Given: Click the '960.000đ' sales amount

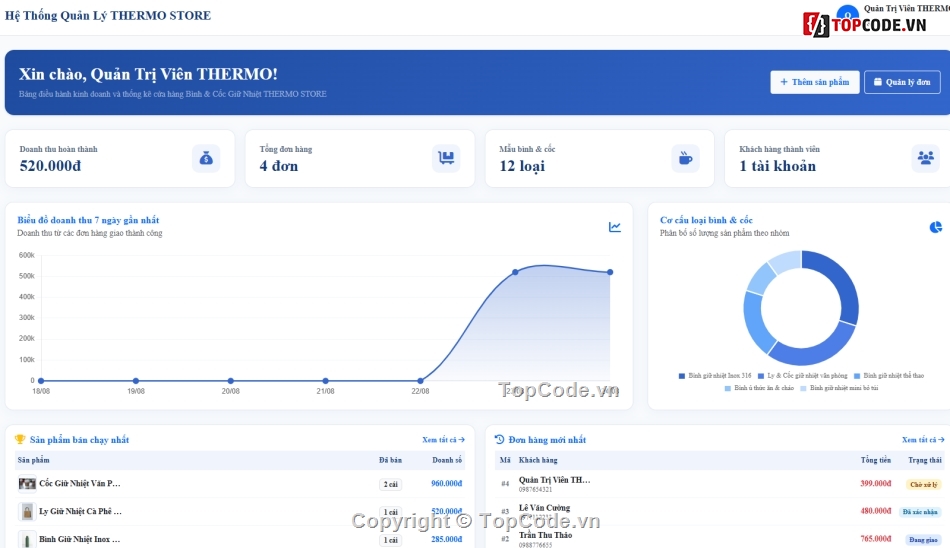Looking at the screenshot, I should [x=447, y=484].
